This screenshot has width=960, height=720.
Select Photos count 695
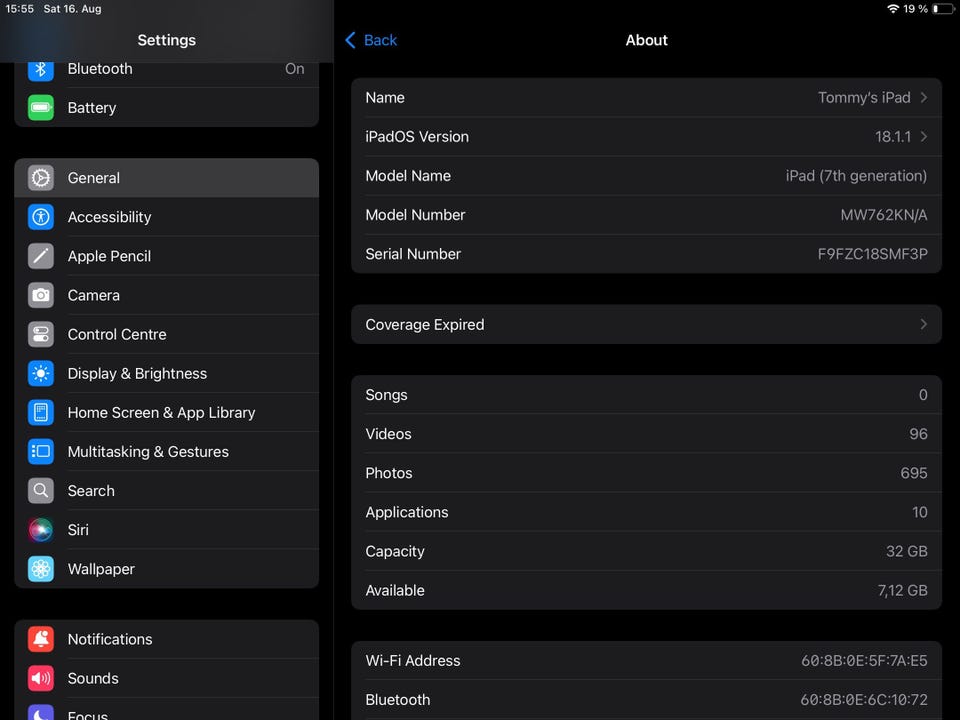click(913, 473)
